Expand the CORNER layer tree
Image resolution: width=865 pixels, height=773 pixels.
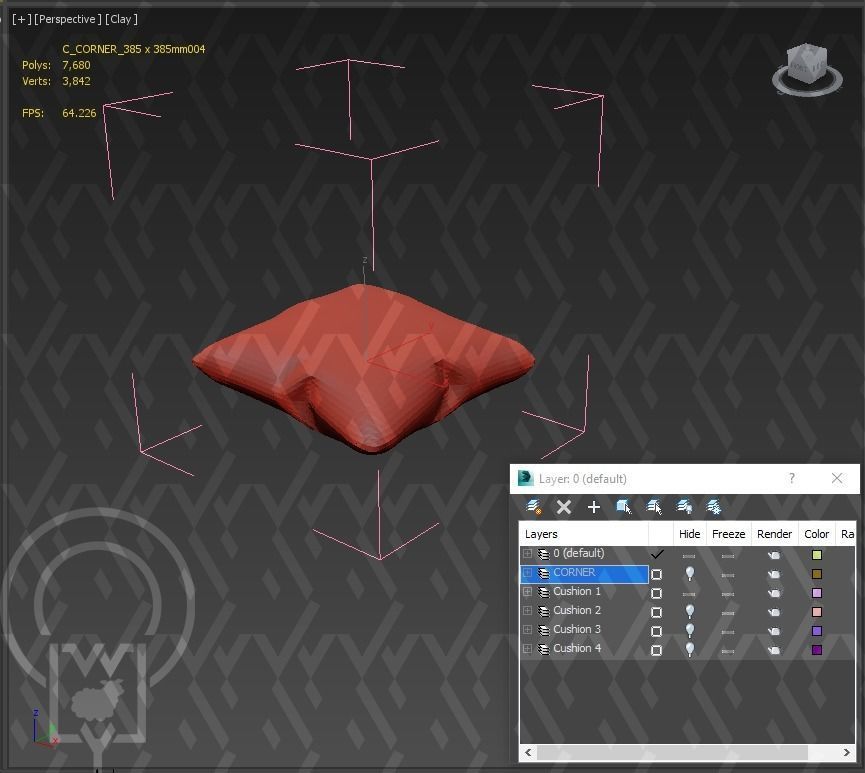(x=527, y=573)
